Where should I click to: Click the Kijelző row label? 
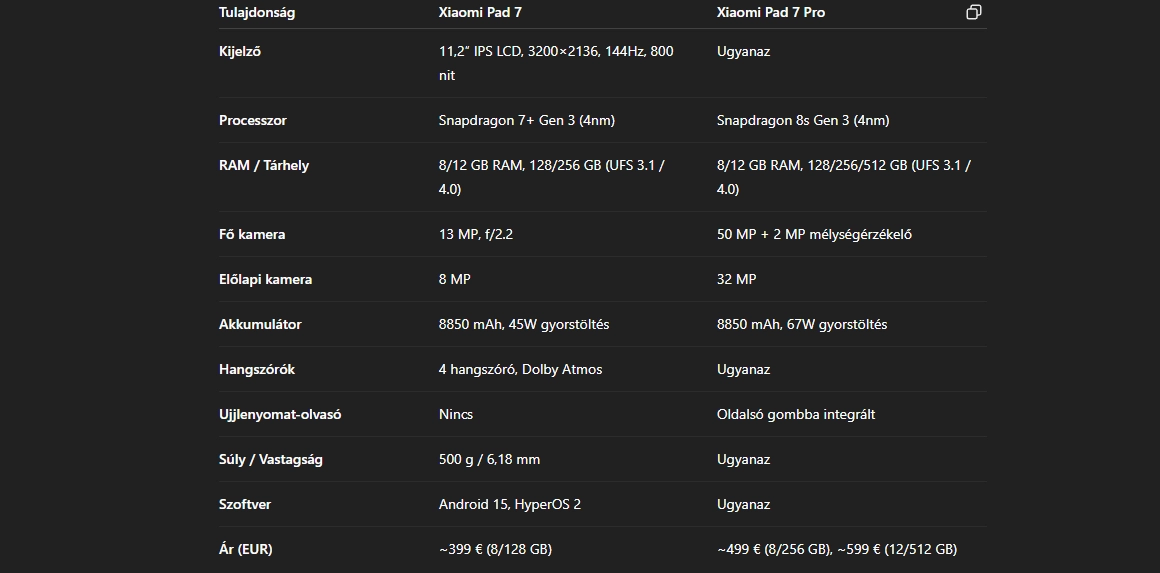tap(240, 52)
